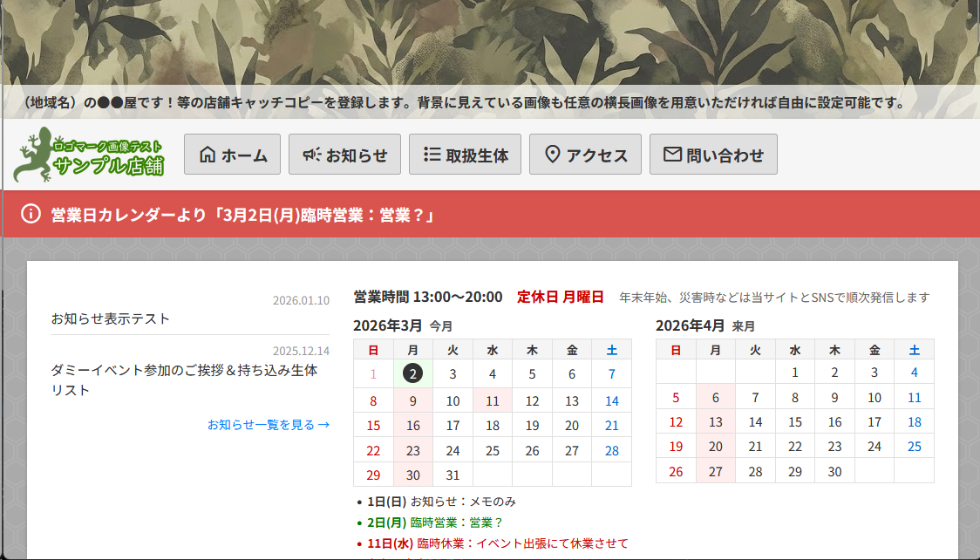The height and width of the screenshot is (560, 980).
Task: Click the house icon in ホーム button
Action: click(207, 154)
